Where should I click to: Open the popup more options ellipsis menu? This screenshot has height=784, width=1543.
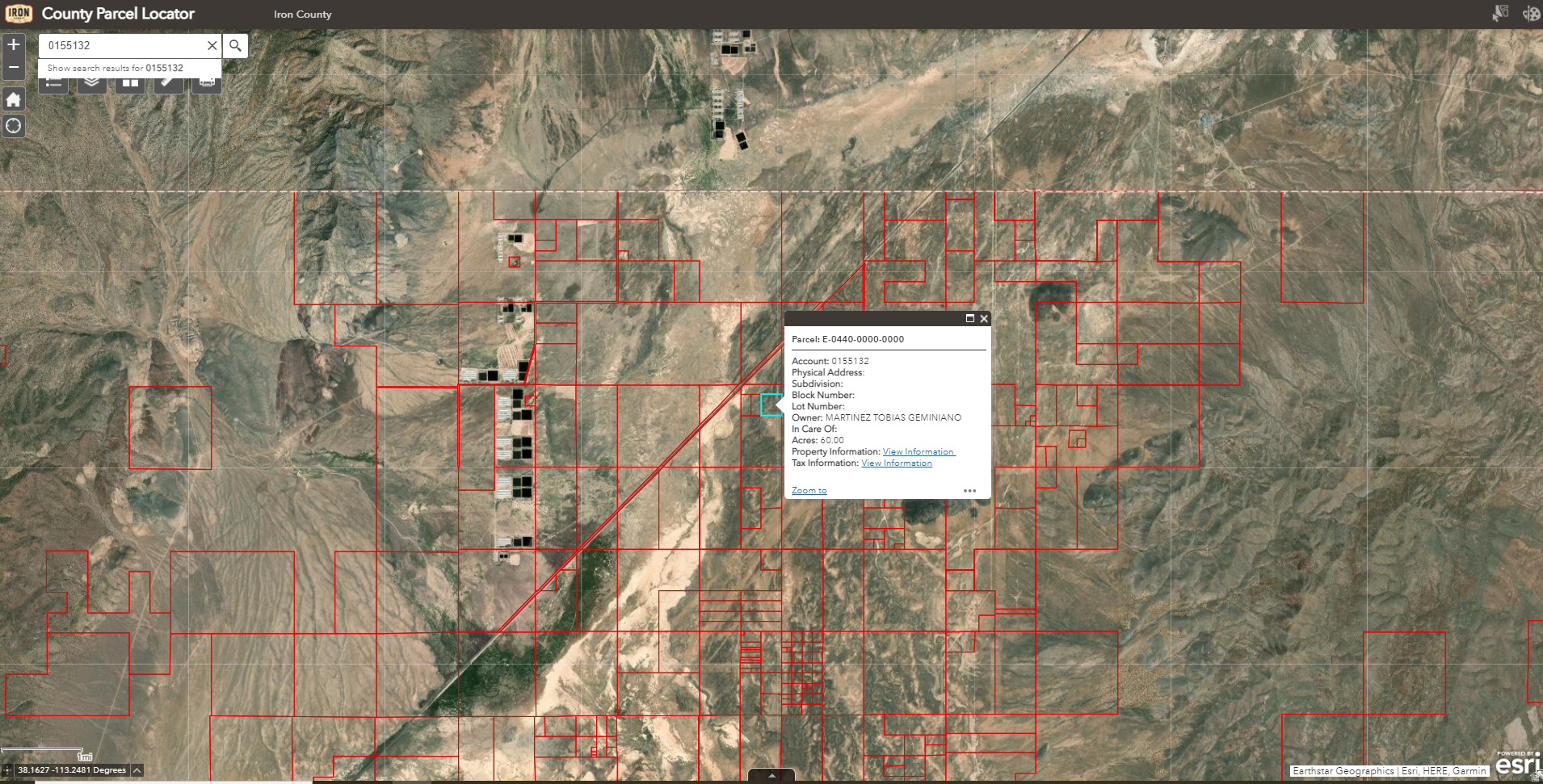(x=970, y=490)
